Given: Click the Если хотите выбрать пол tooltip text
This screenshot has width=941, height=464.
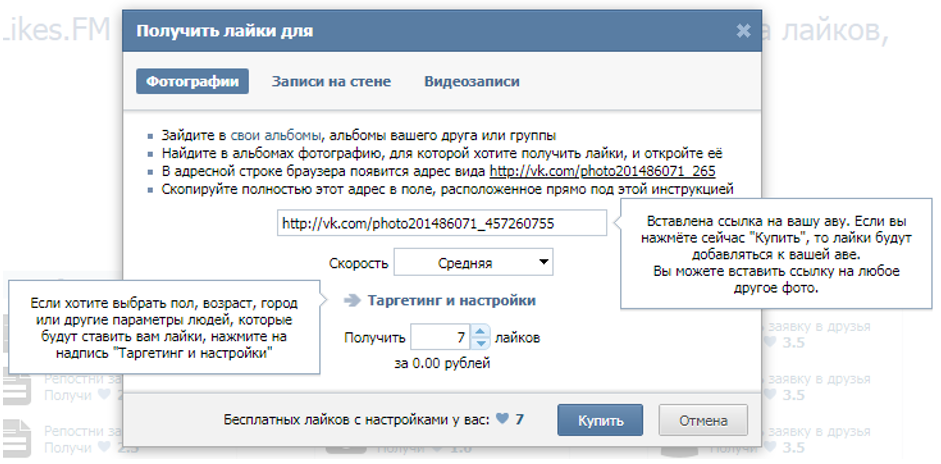Looking at the screenshot, I should 164,329.
